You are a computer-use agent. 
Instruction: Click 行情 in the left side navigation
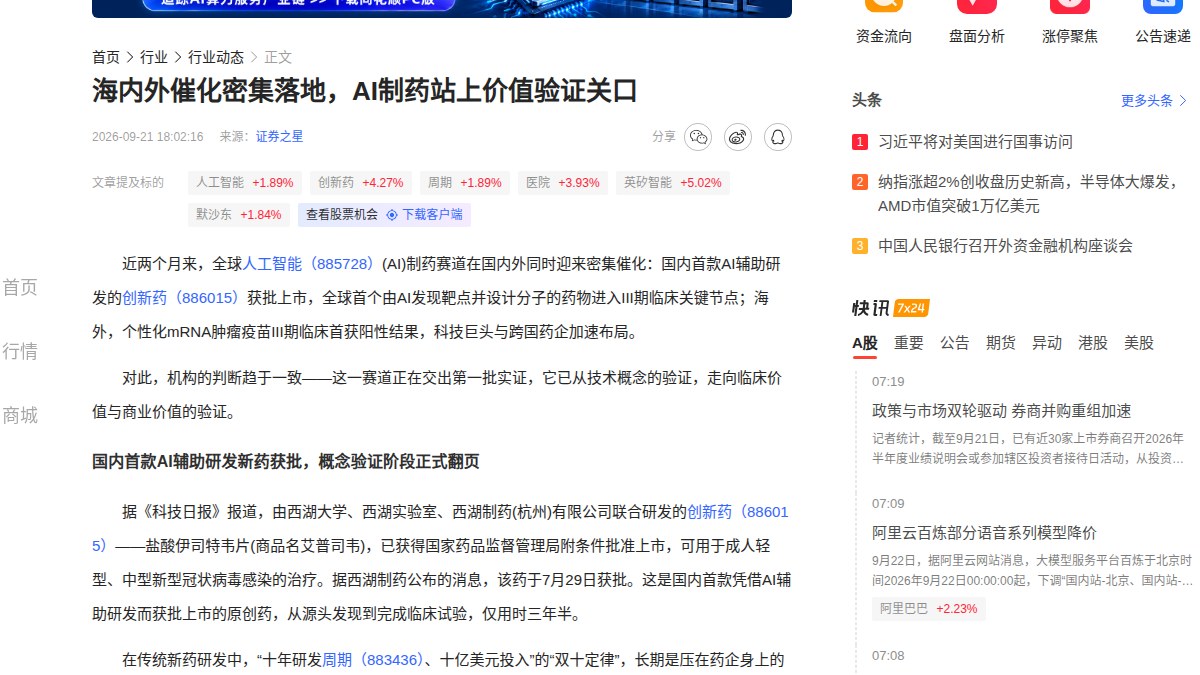tap(20, 352)
